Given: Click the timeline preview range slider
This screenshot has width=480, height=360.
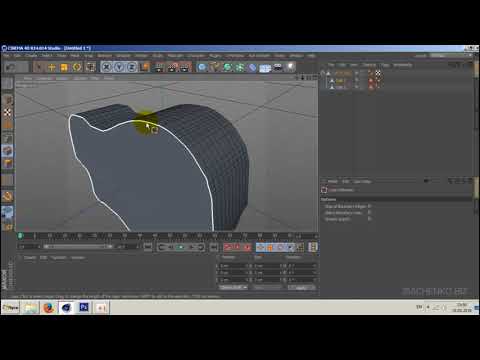Looking at the screenshot, I should tap(79, 247).
